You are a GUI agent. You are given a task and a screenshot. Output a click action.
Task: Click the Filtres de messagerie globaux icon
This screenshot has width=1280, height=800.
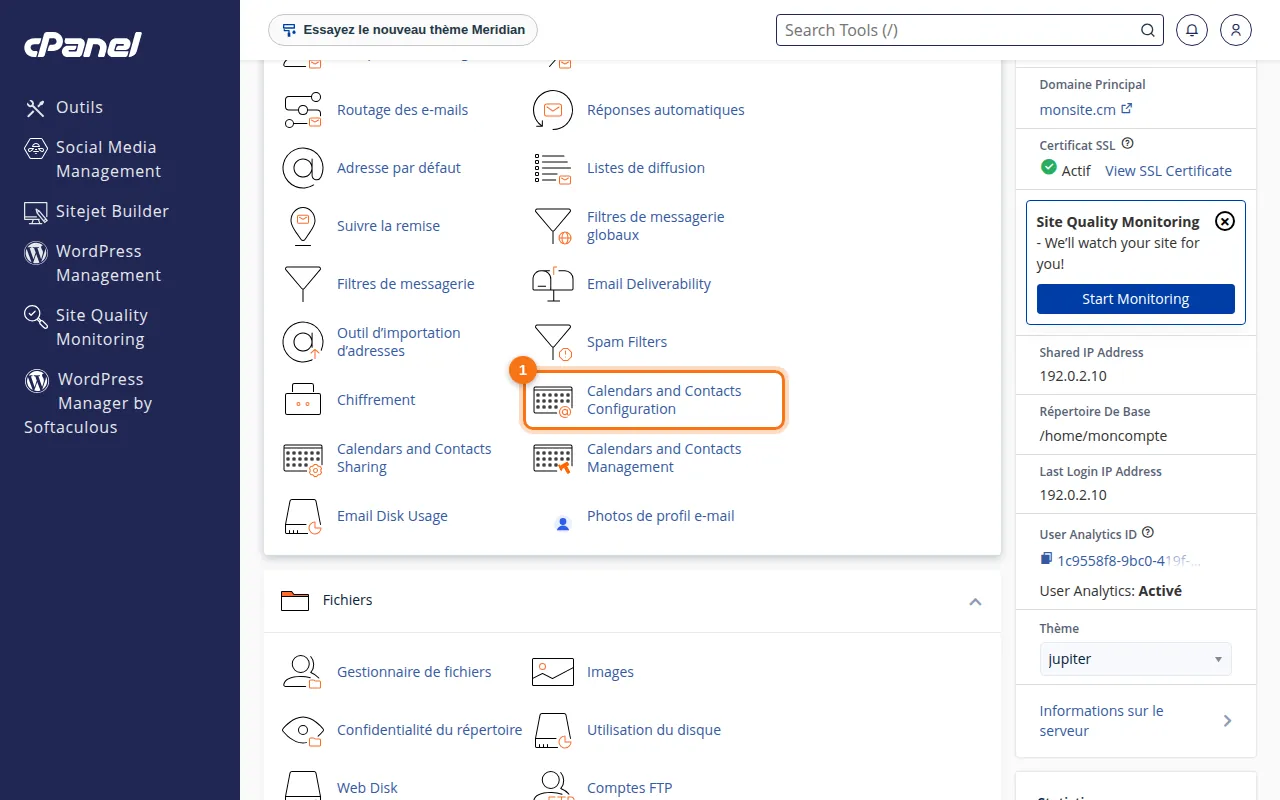click(x=553, y=226)
